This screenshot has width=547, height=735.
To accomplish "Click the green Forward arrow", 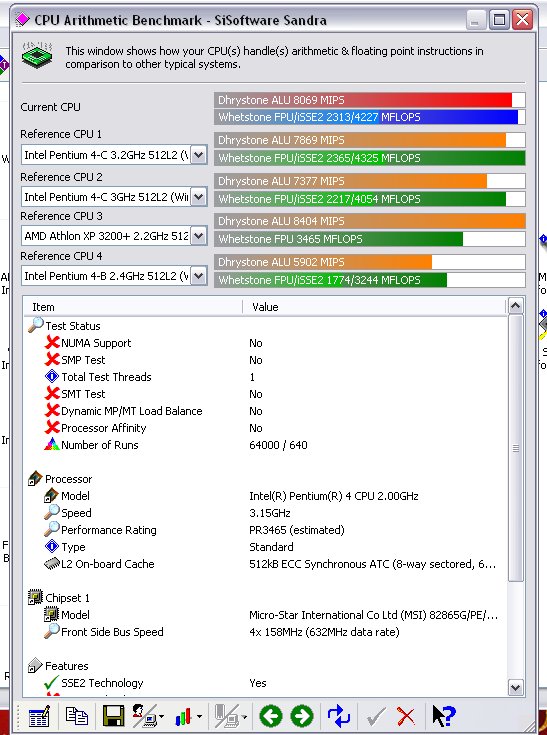I will click(302, 716).
